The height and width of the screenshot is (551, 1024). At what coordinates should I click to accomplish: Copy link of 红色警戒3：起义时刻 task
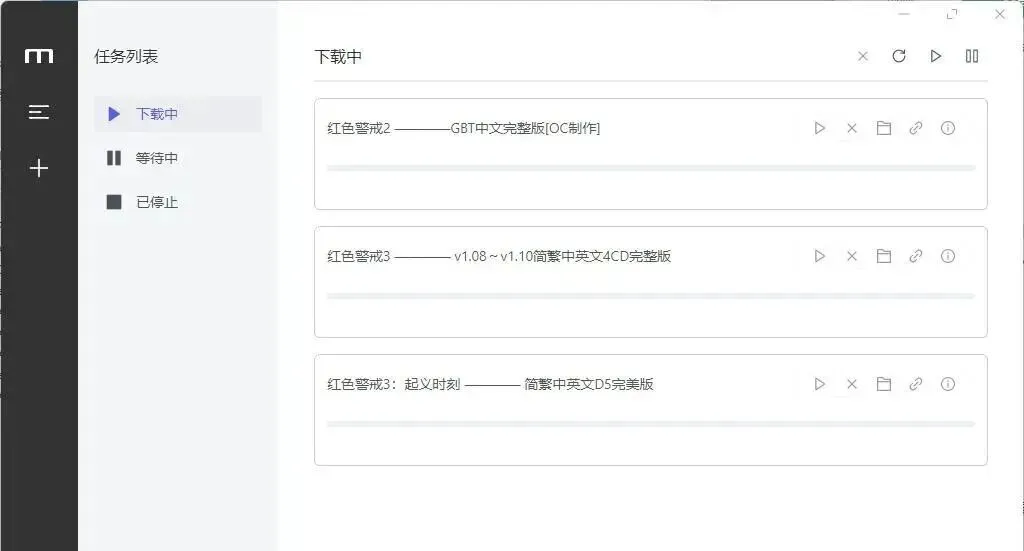pos(916,384)
